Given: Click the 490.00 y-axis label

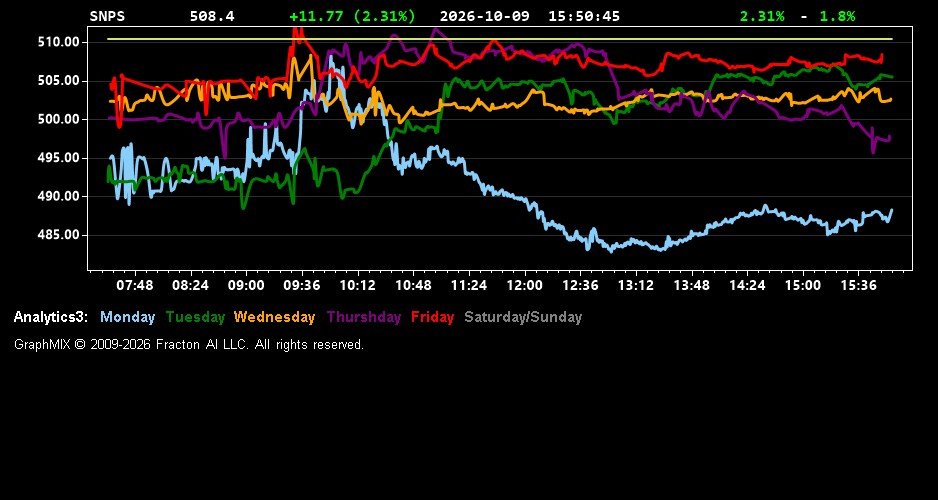Looking at the screenshot, I should [58, 196].
